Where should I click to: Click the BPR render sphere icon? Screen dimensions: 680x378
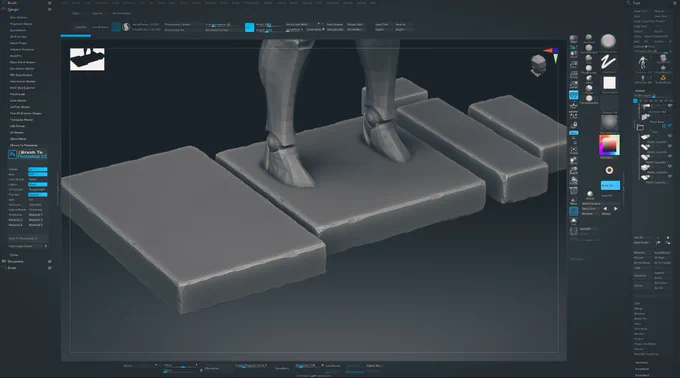point(573,39)
